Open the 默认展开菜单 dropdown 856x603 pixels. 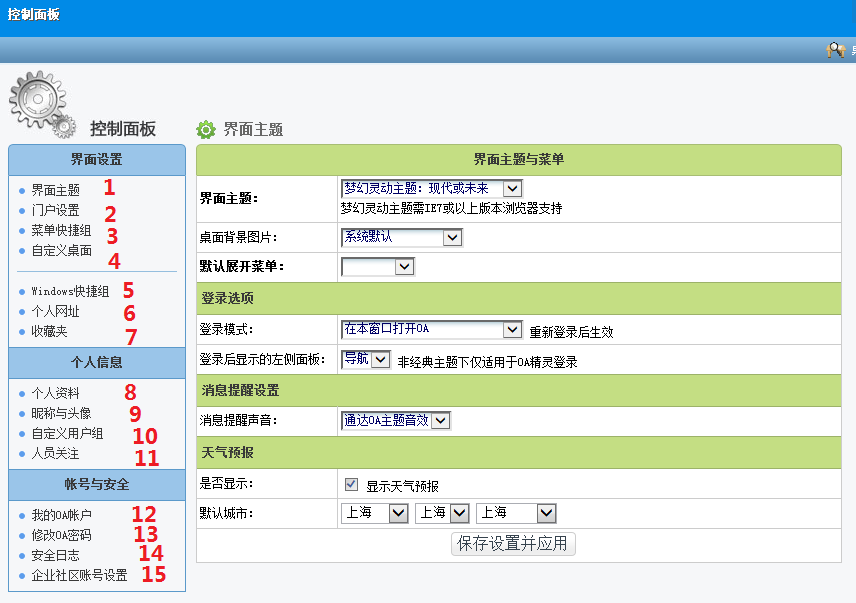377,266
